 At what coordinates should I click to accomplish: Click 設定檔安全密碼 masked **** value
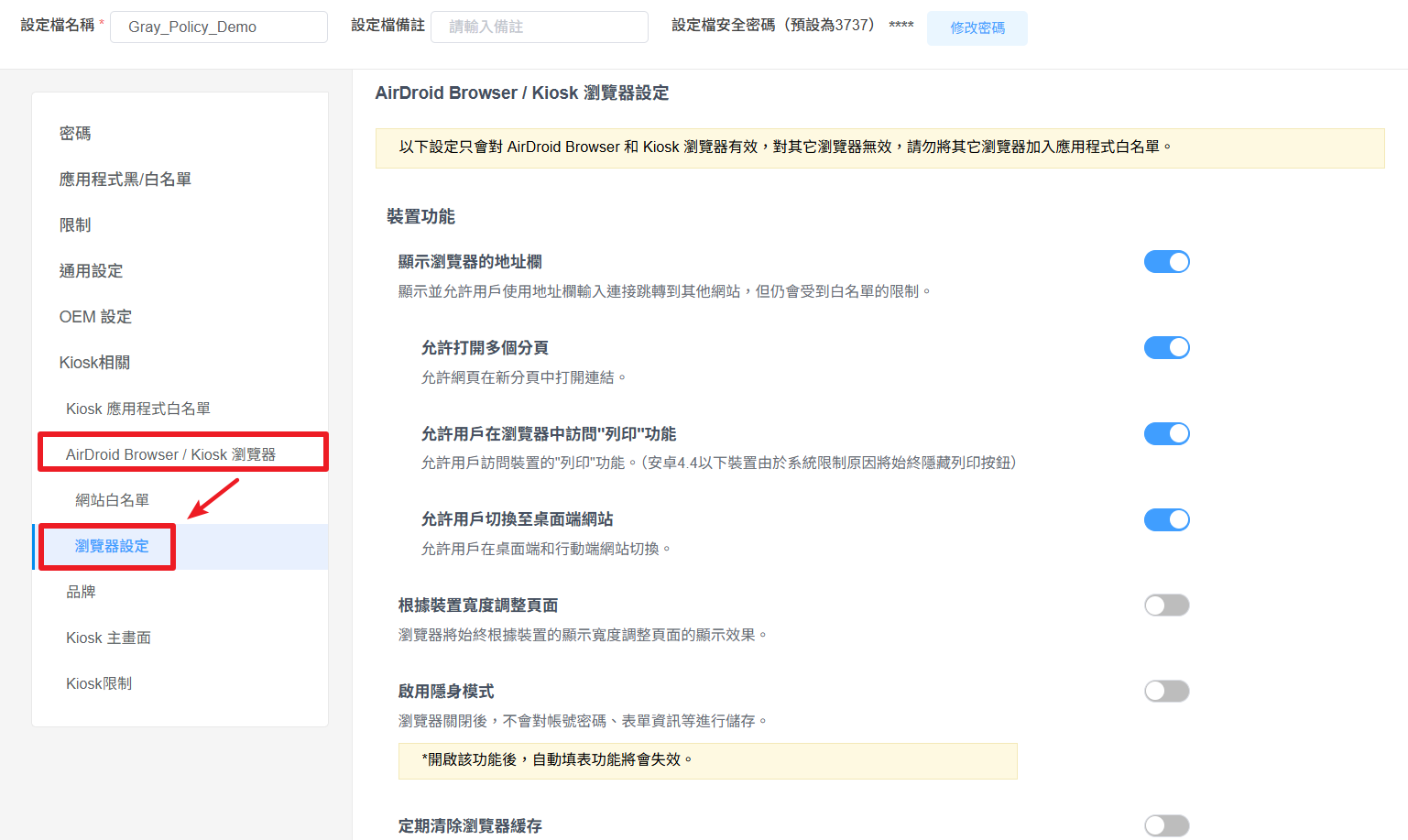(x=901, y=26)
